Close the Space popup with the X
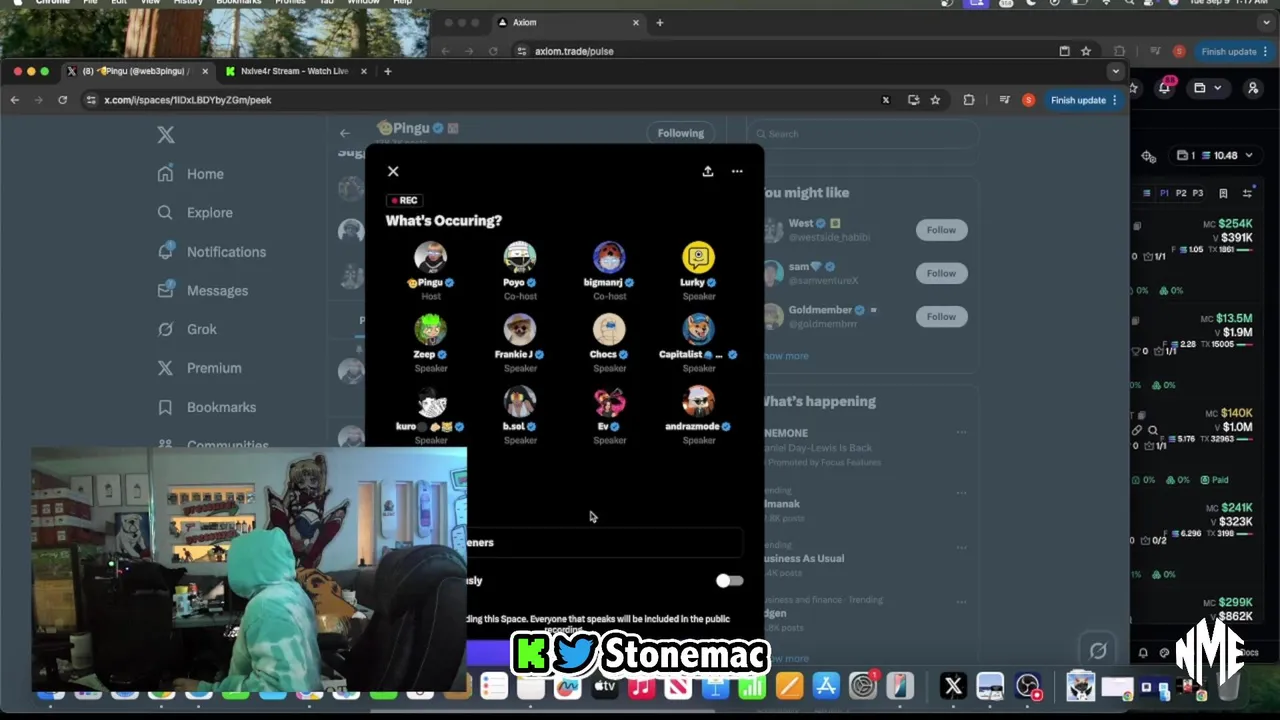Viewport: 1280px width, 720px height. pos(393,171)
